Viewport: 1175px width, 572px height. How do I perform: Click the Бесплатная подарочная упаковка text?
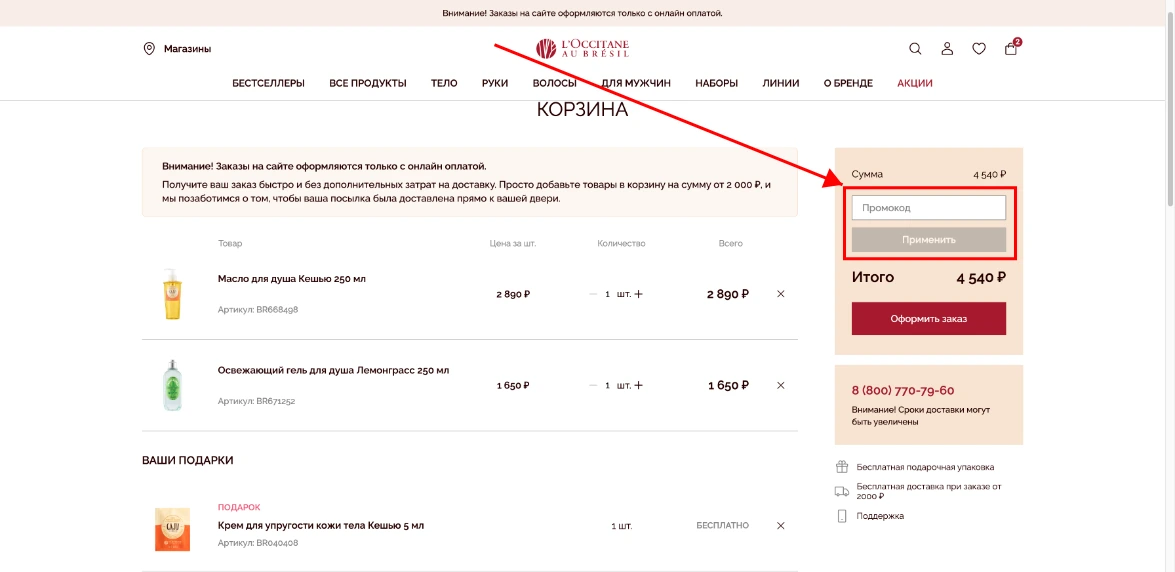(925, 467)
